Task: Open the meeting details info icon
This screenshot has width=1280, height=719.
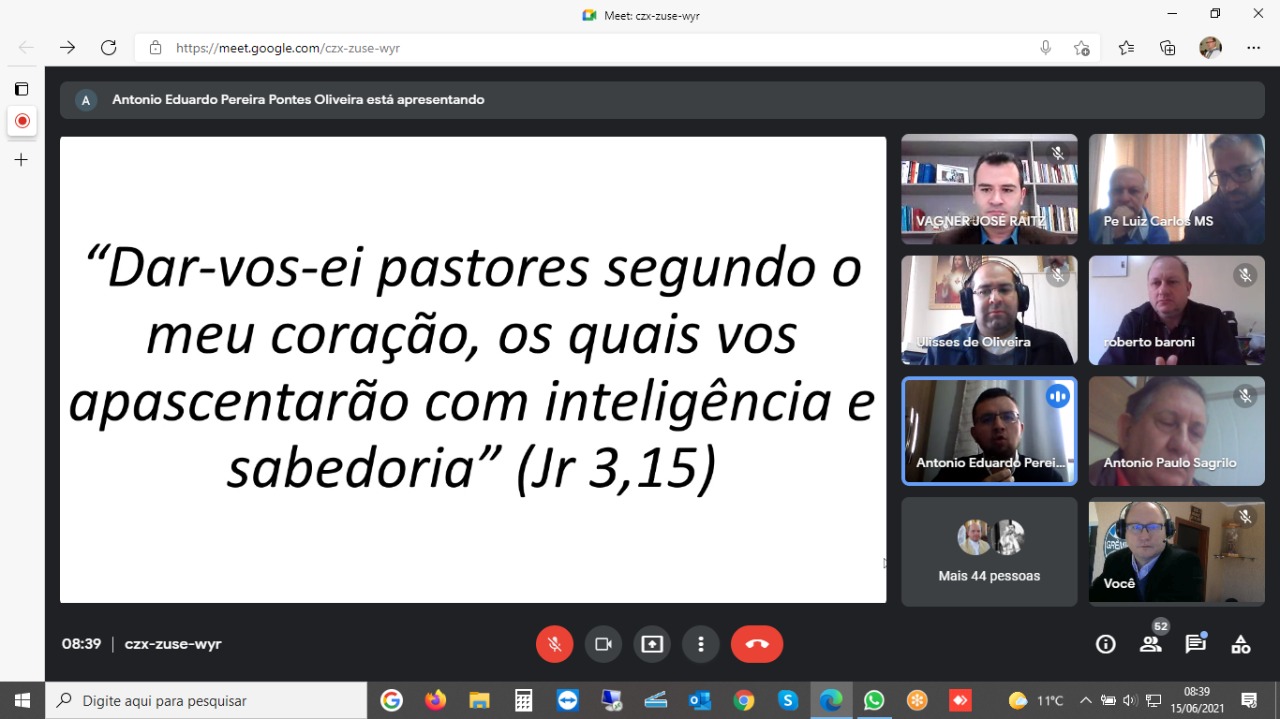Action: coord(1105,644)
